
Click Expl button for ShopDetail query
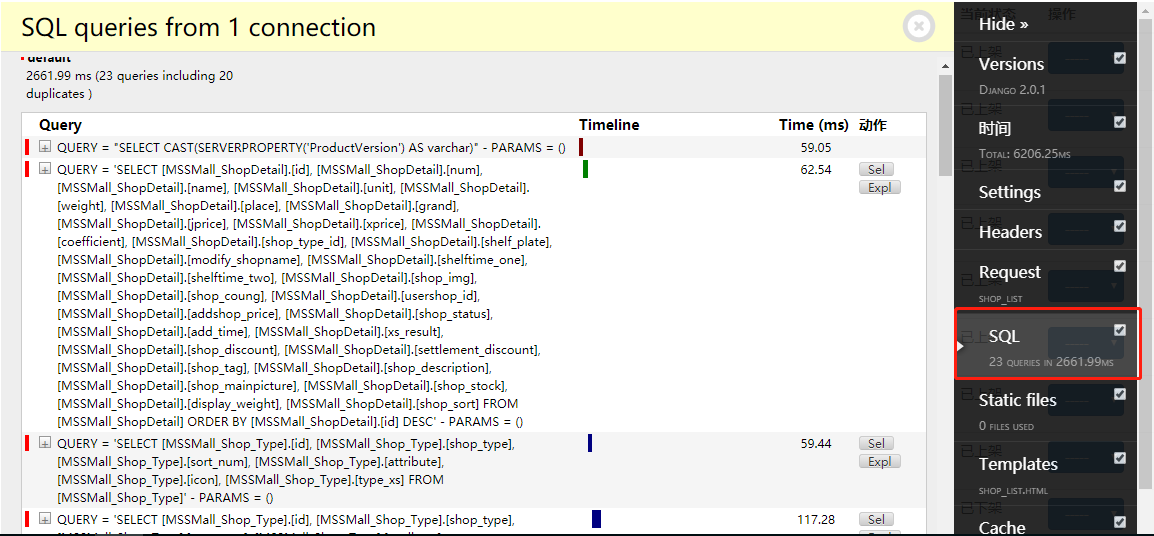(x=879, y=188)
